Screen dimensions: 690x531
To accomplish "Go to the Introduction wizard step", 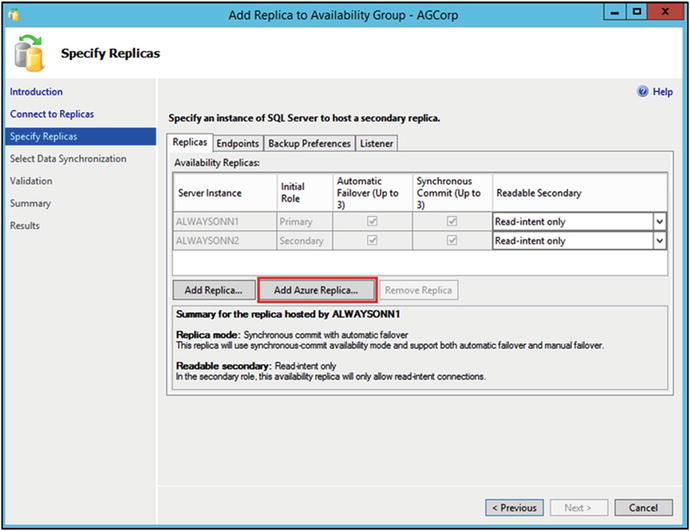I will (36, 92).
